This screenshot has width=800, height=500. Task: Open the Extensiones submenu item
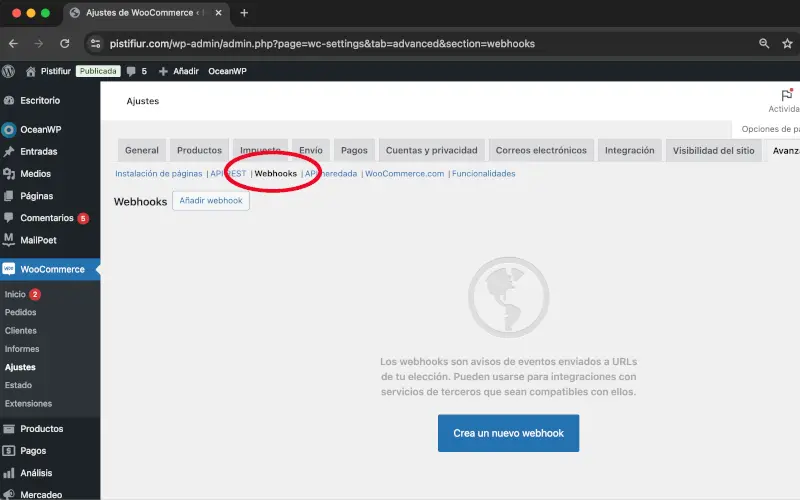(x=28, y=404)
